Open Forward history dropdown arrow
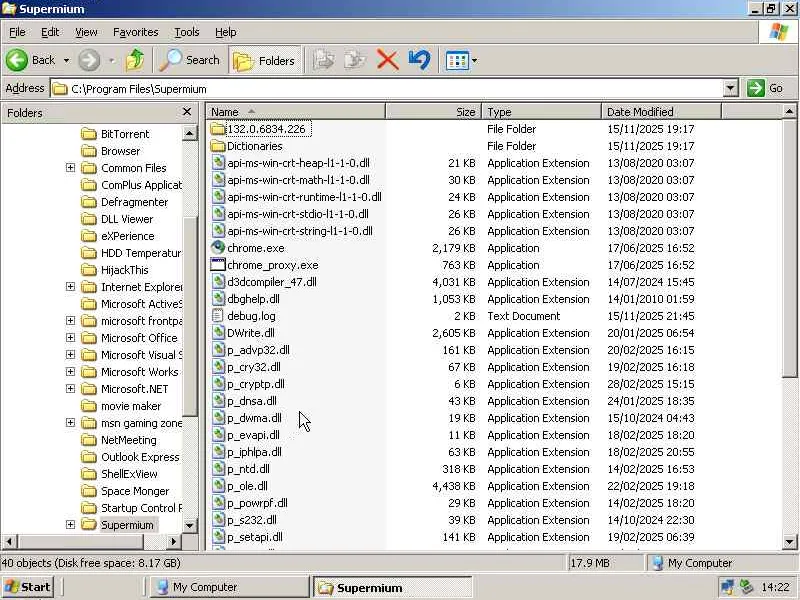Viewport: 800px width, 600px height. [111, 61]
